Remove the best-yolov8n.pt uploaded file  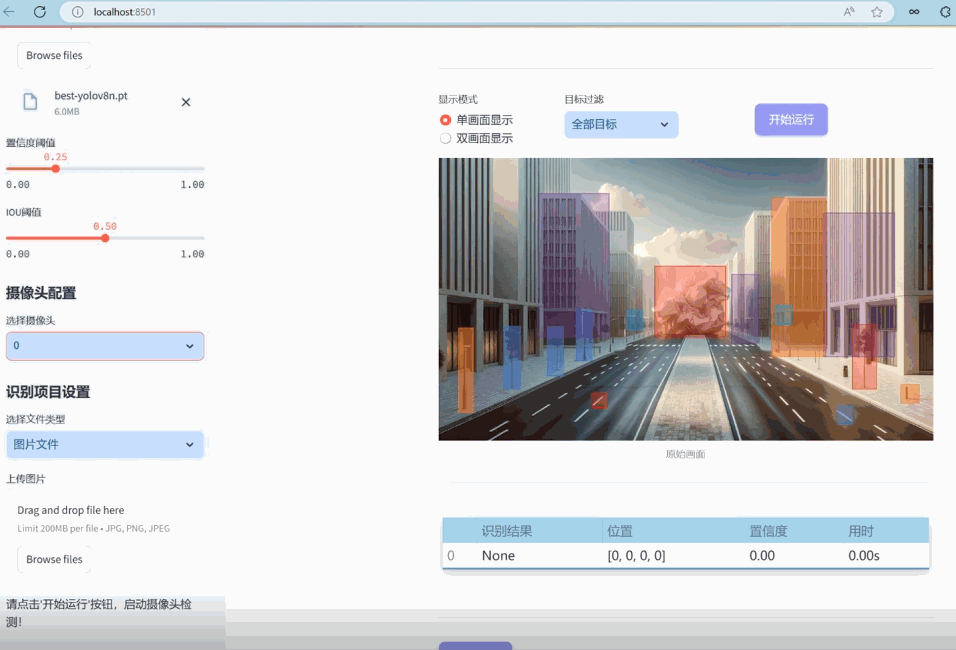click(186, 102)
